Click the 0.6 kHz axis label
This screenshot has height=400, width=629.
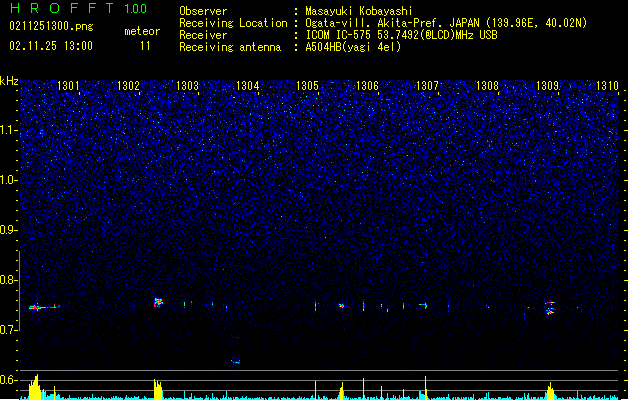(8, 380)
